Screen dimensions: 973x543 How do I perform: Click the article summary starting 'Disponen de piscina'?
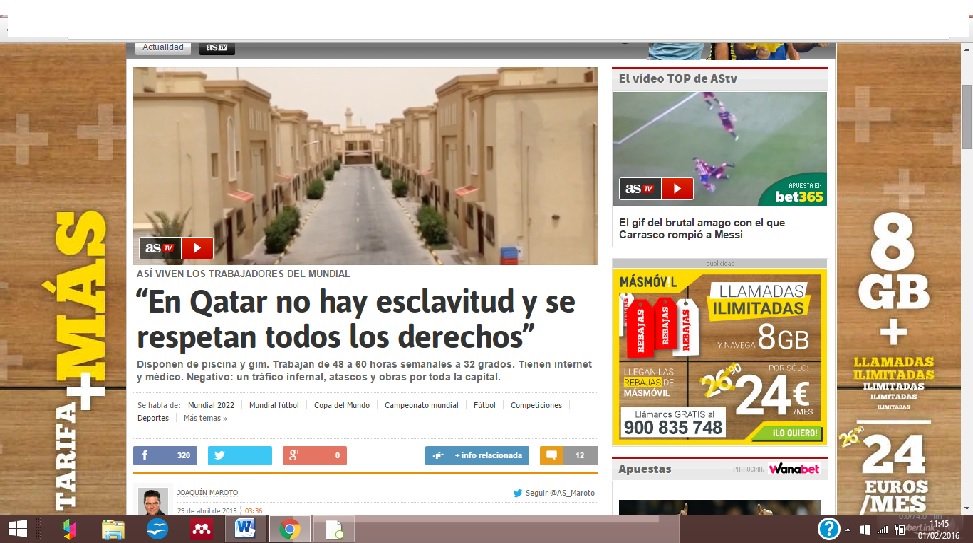click(364, 370)
